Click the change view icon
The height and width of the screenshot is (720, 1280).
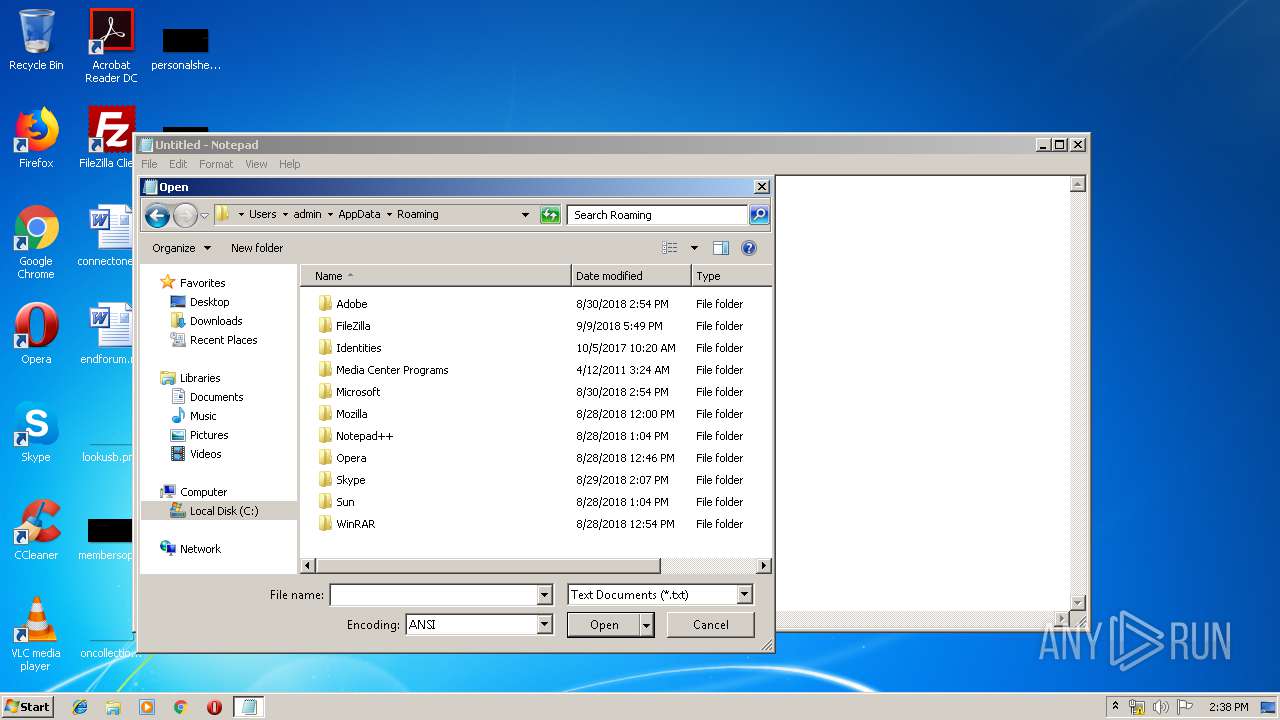(670, 248)
